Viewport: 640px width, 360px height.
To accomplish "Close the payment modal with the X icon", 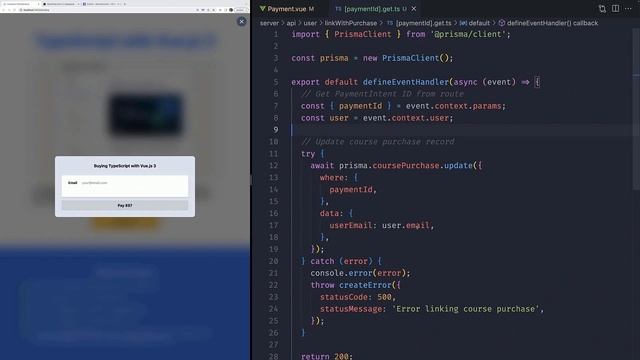I will click(242, 22).
